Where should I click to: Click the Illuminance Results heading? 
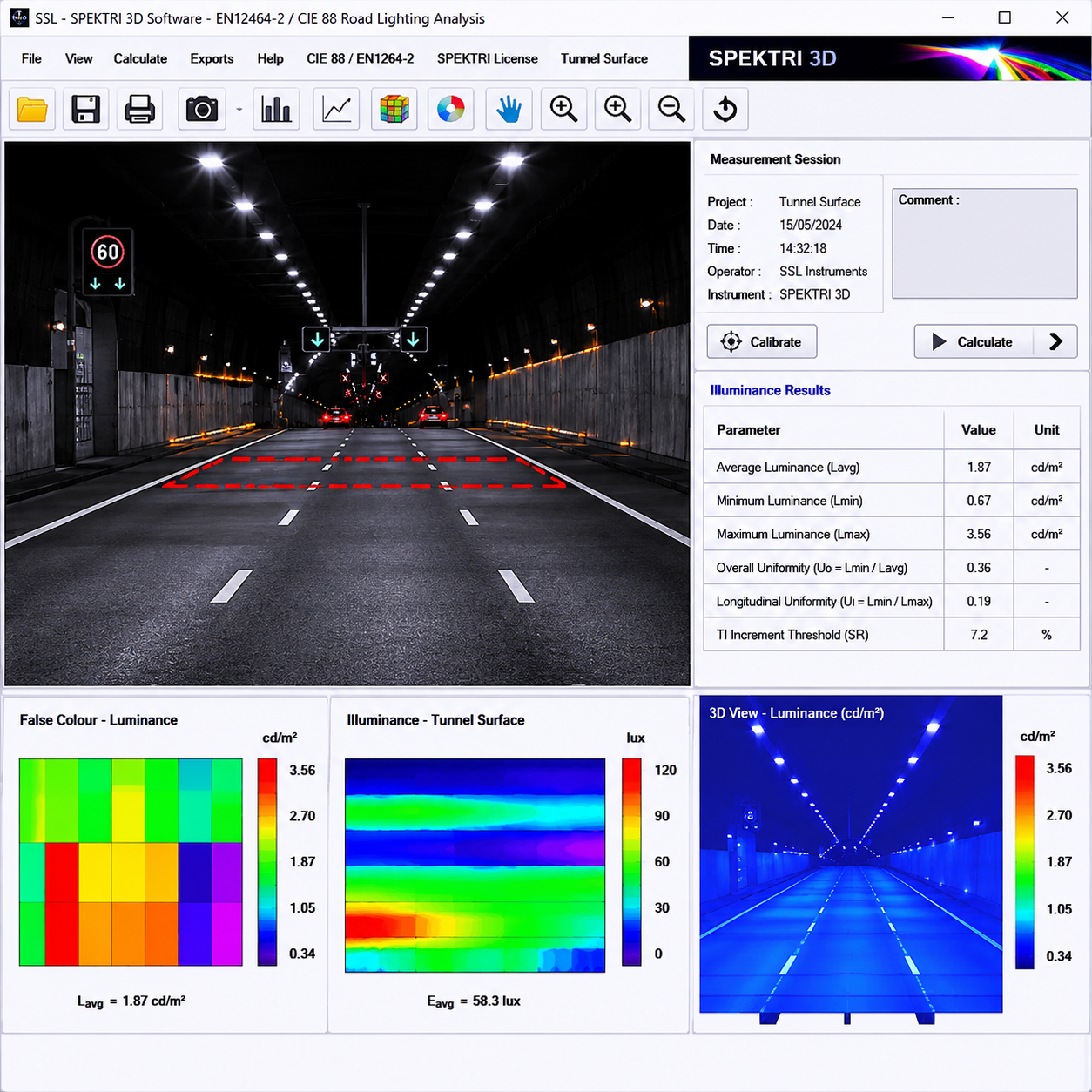(x=770, y=390)
